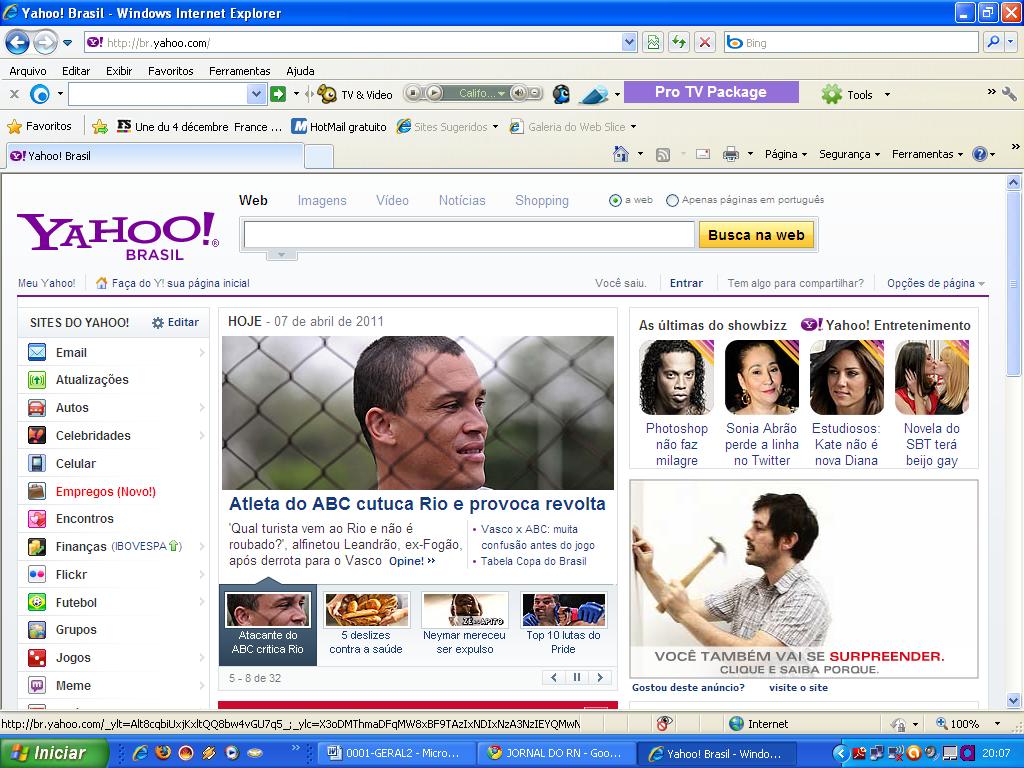Click the Refresh page icon beside address bar

click(679, 43)
